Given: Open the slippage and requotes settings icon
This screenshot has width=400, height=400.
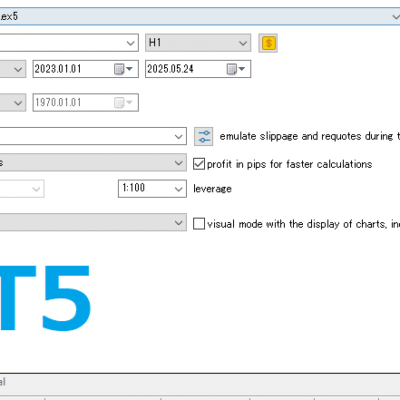Looking at the screenshot, I should click(204, 136).
